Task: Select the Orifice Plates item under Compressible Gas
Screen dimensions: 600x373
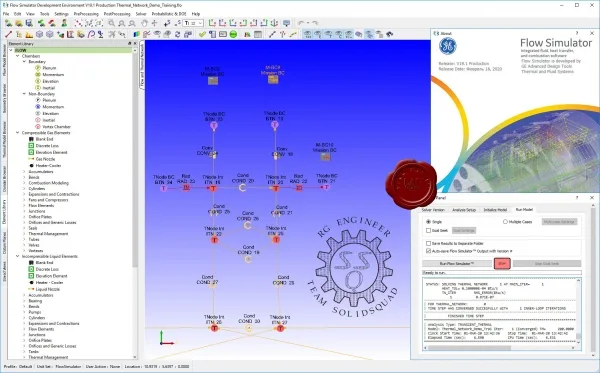Action: [x=40, y=217]
